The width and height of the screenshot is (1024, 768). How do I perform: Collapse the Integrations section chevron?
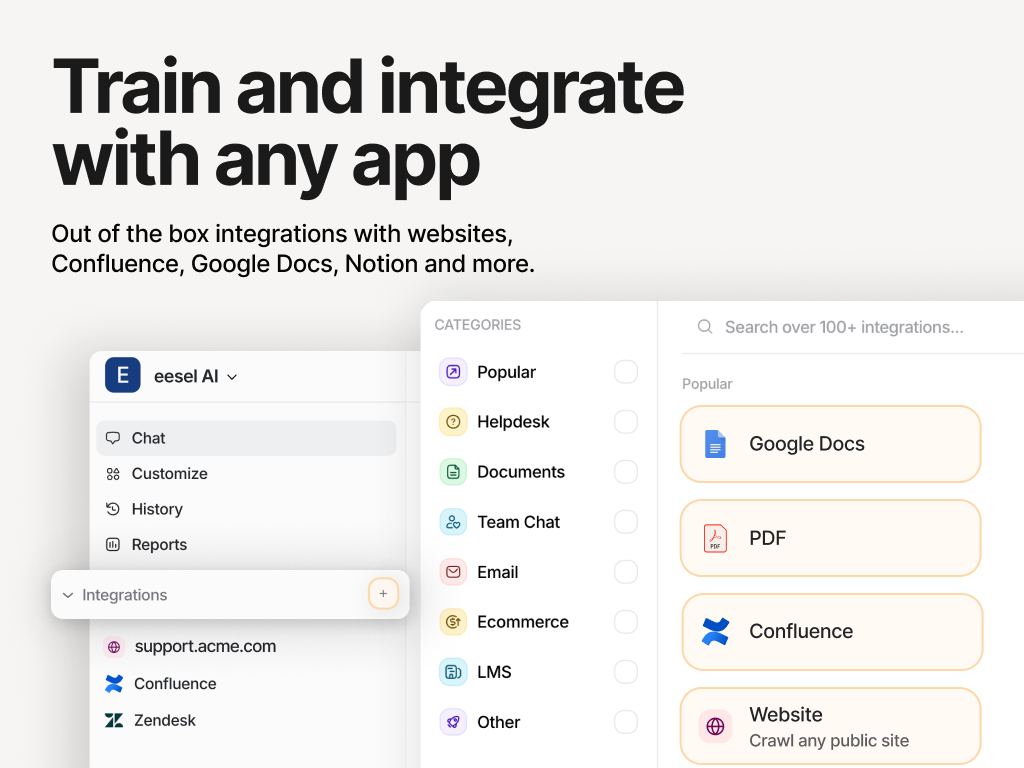point(68,595)
